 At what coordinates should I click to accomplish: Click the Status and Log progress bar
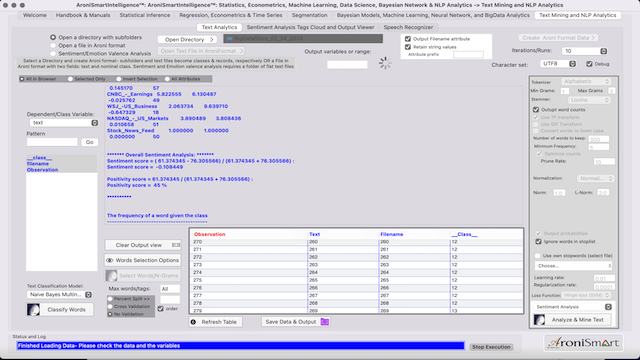point(240,346)
